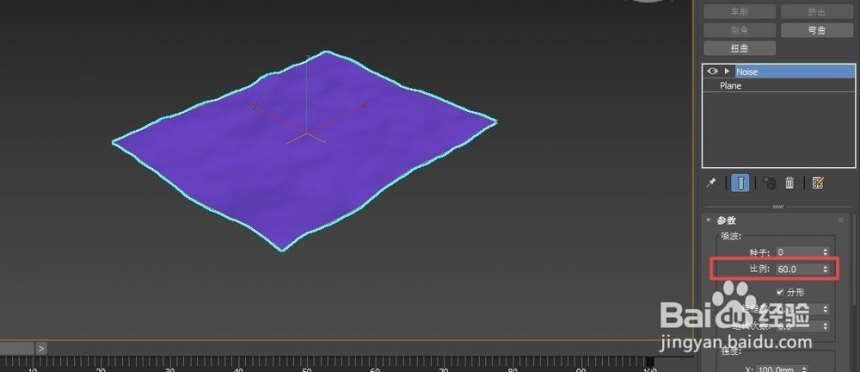860x372 pixels.
Task: Toggle the Noise modifier eye icon
Action: pos(712,71)
